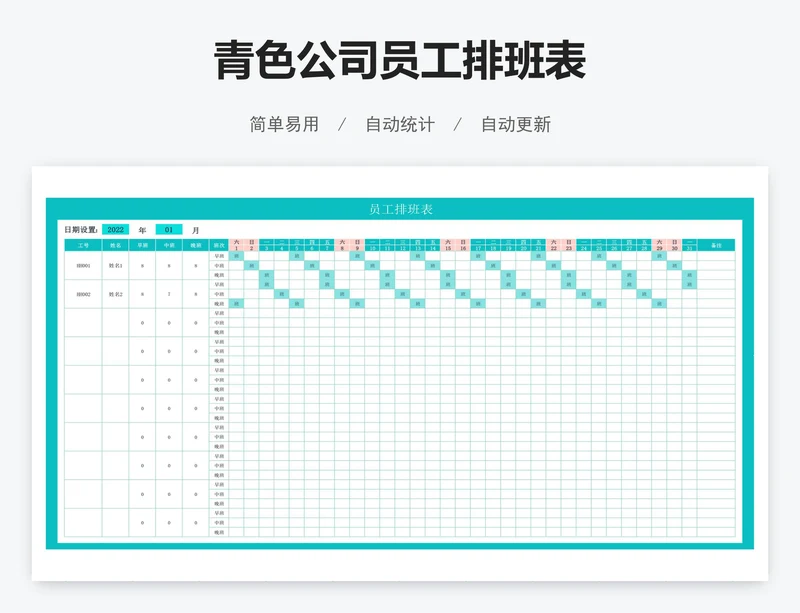
Task: Click the 01 month input cell
Action: pos(169,230)
